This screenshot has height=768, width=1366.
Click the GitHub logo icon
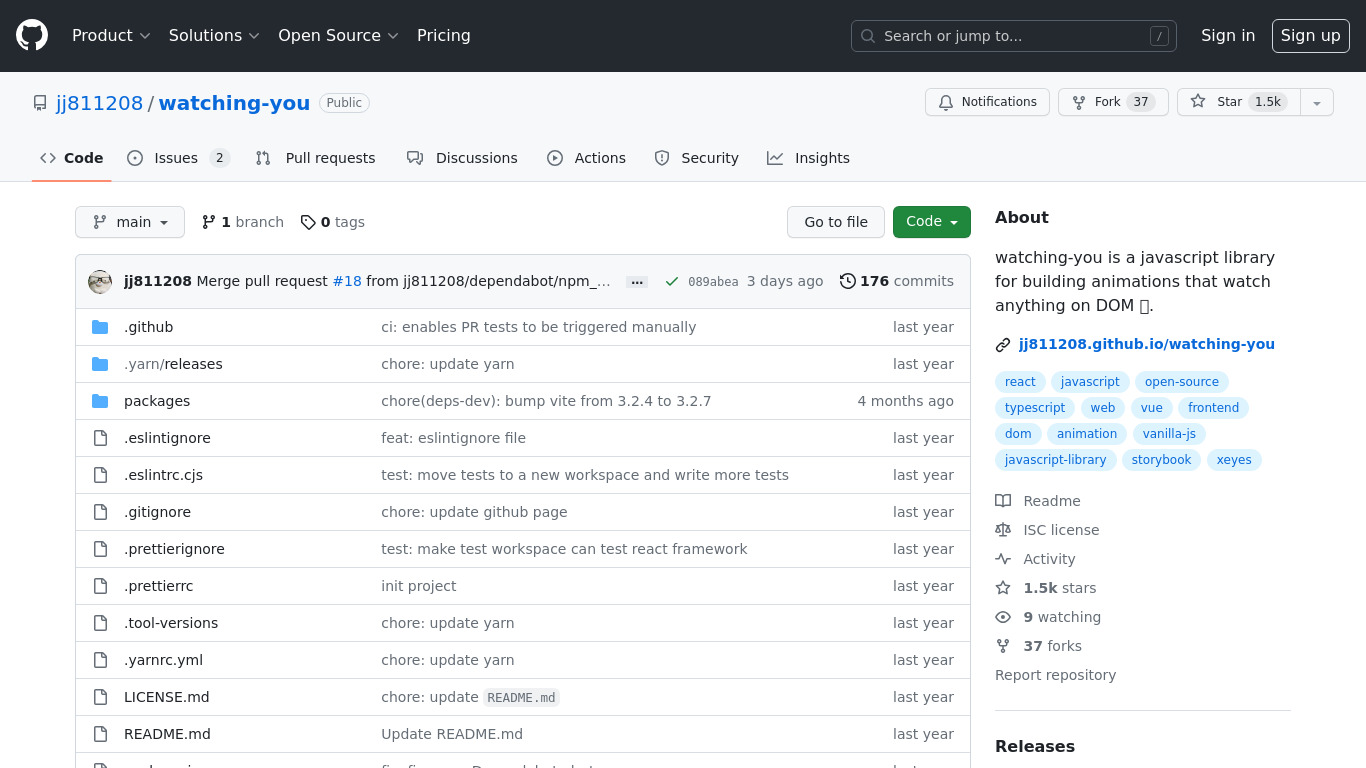[32, 35]
